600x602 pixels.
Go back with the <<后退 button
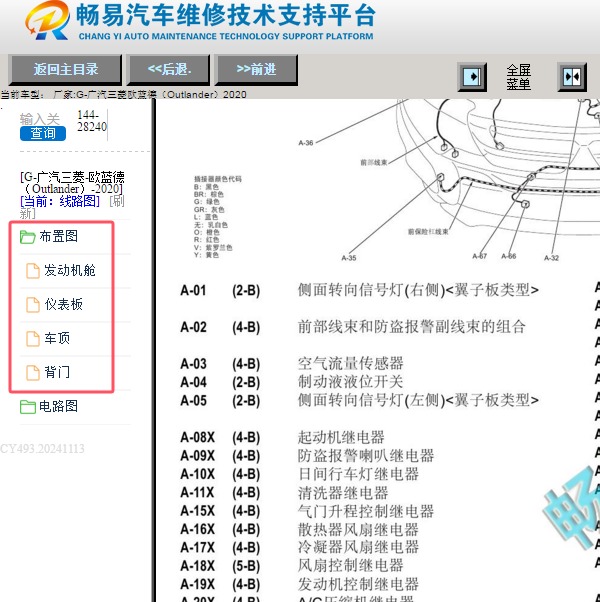(x=169, y=69)
